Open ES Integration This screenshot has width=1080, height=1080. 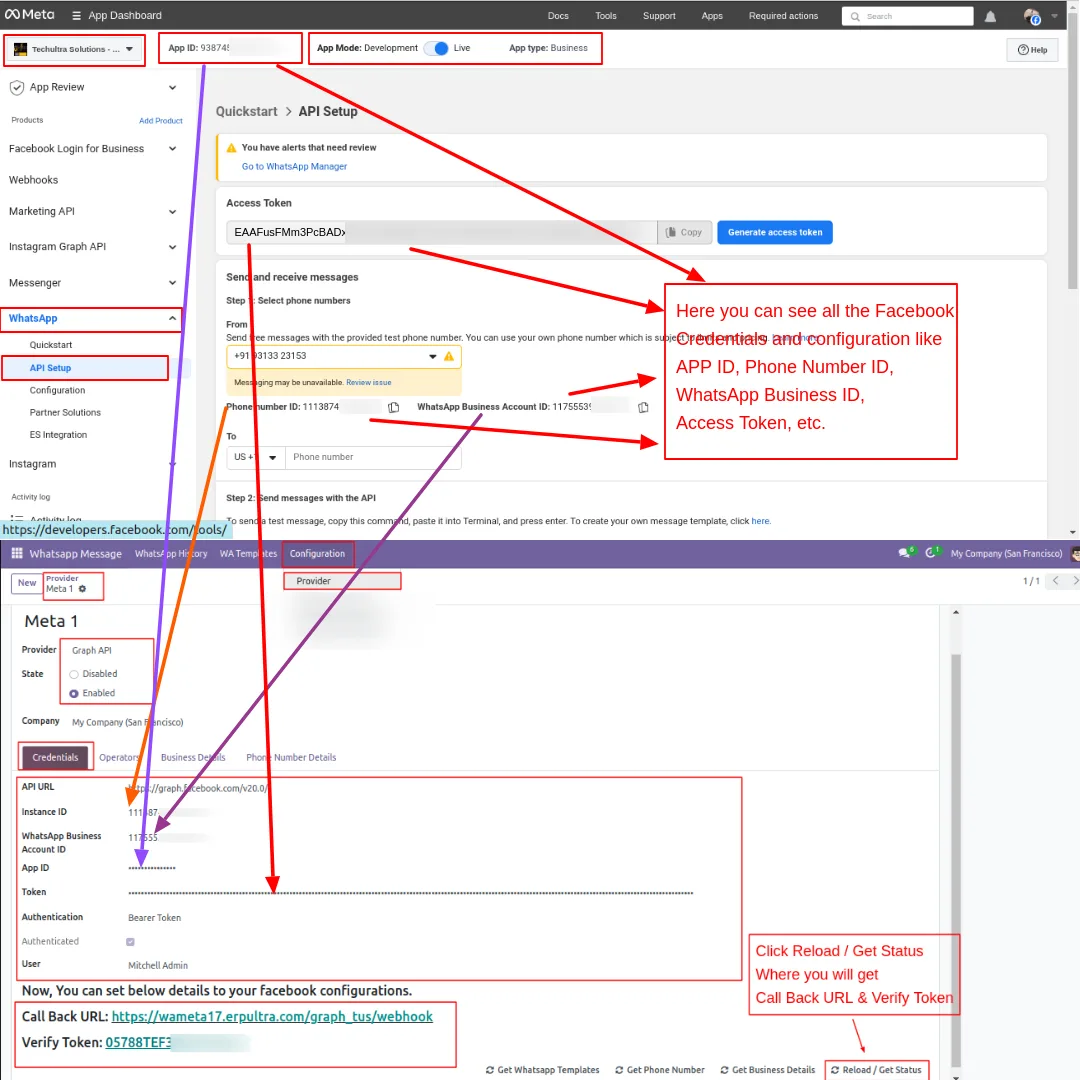[x=58, y=435]
